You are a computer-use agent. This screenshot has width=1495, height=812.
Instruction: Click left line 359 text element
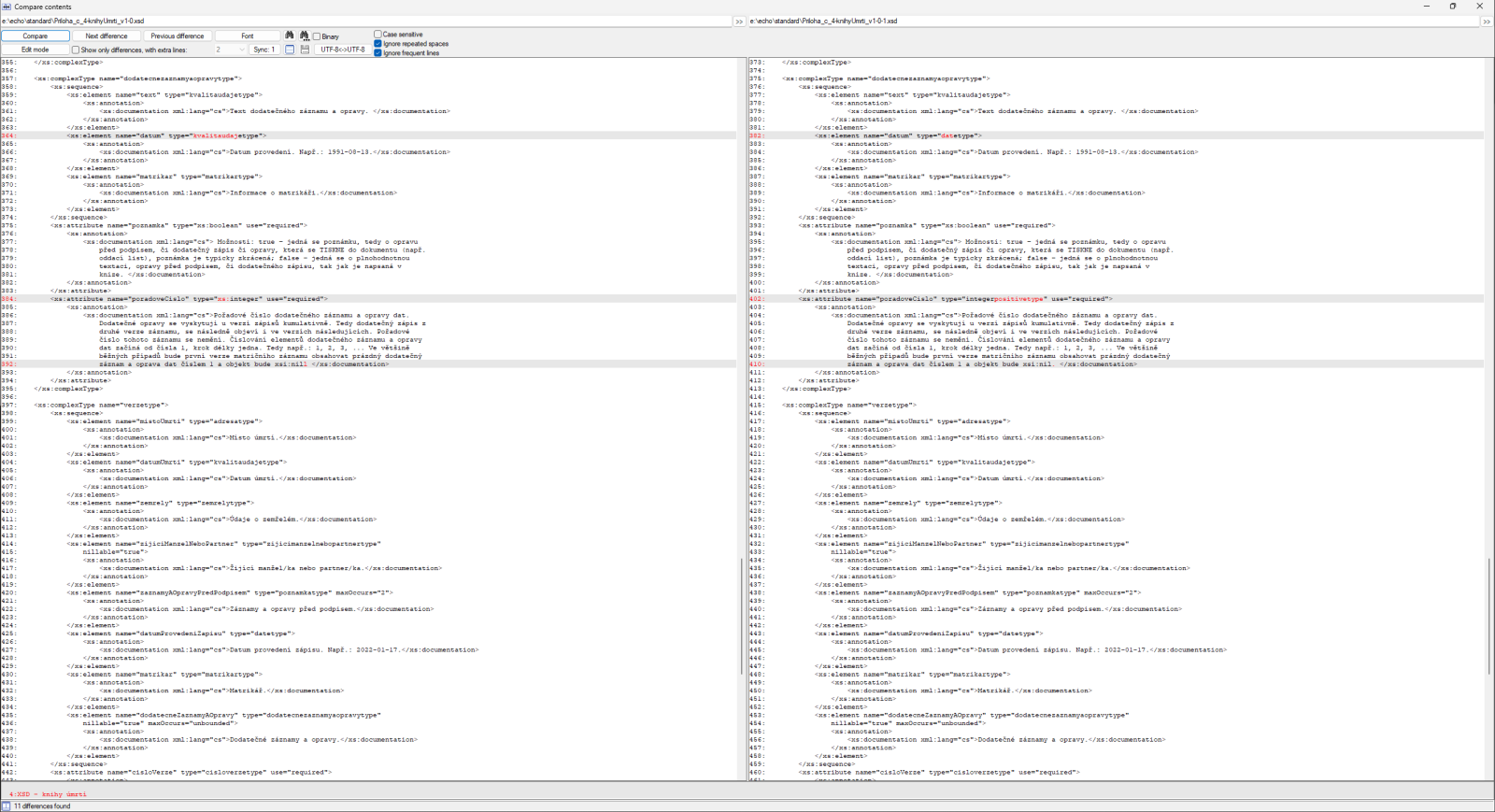coord(164,94)
